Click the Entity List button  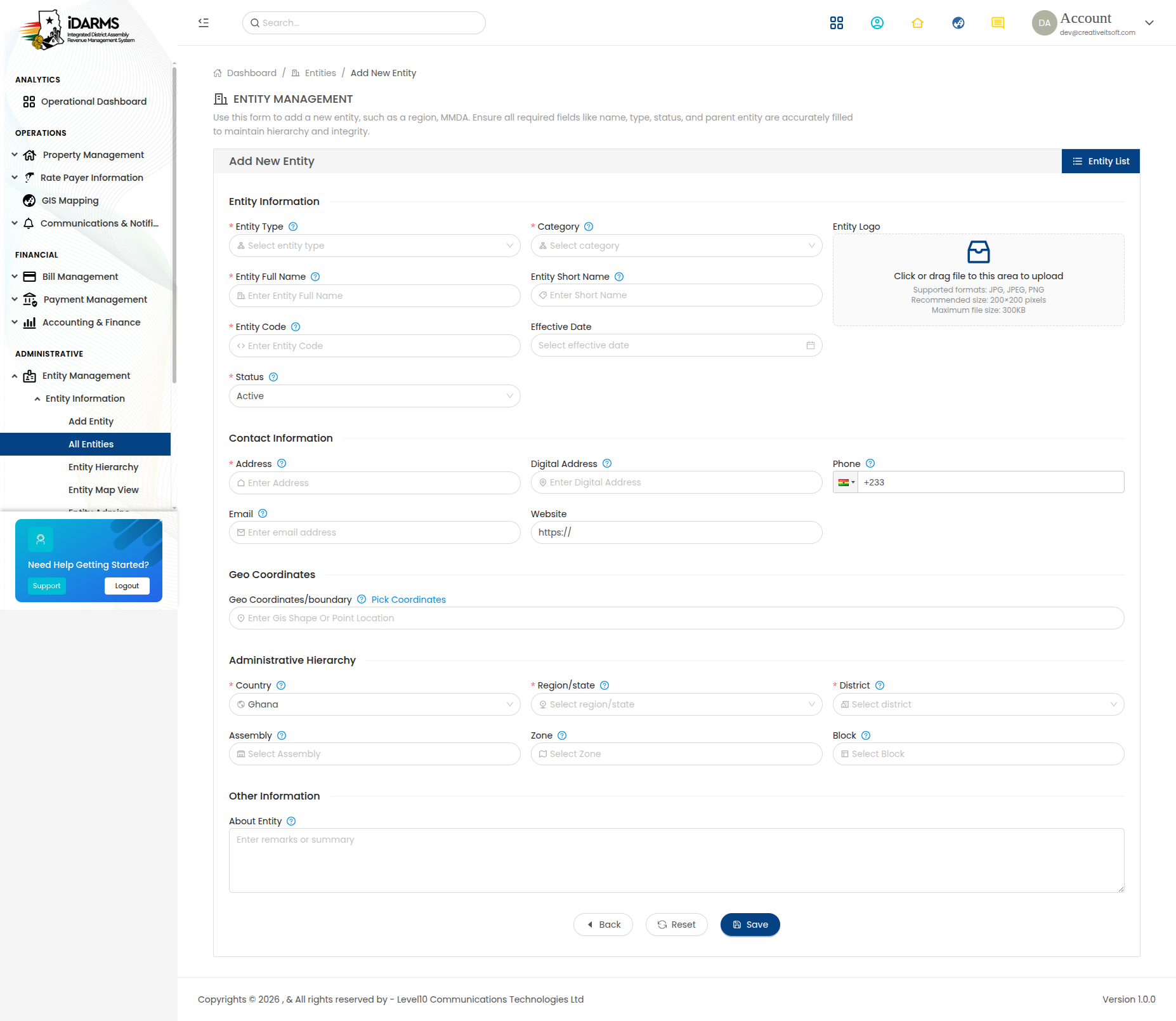[1101, 161]
